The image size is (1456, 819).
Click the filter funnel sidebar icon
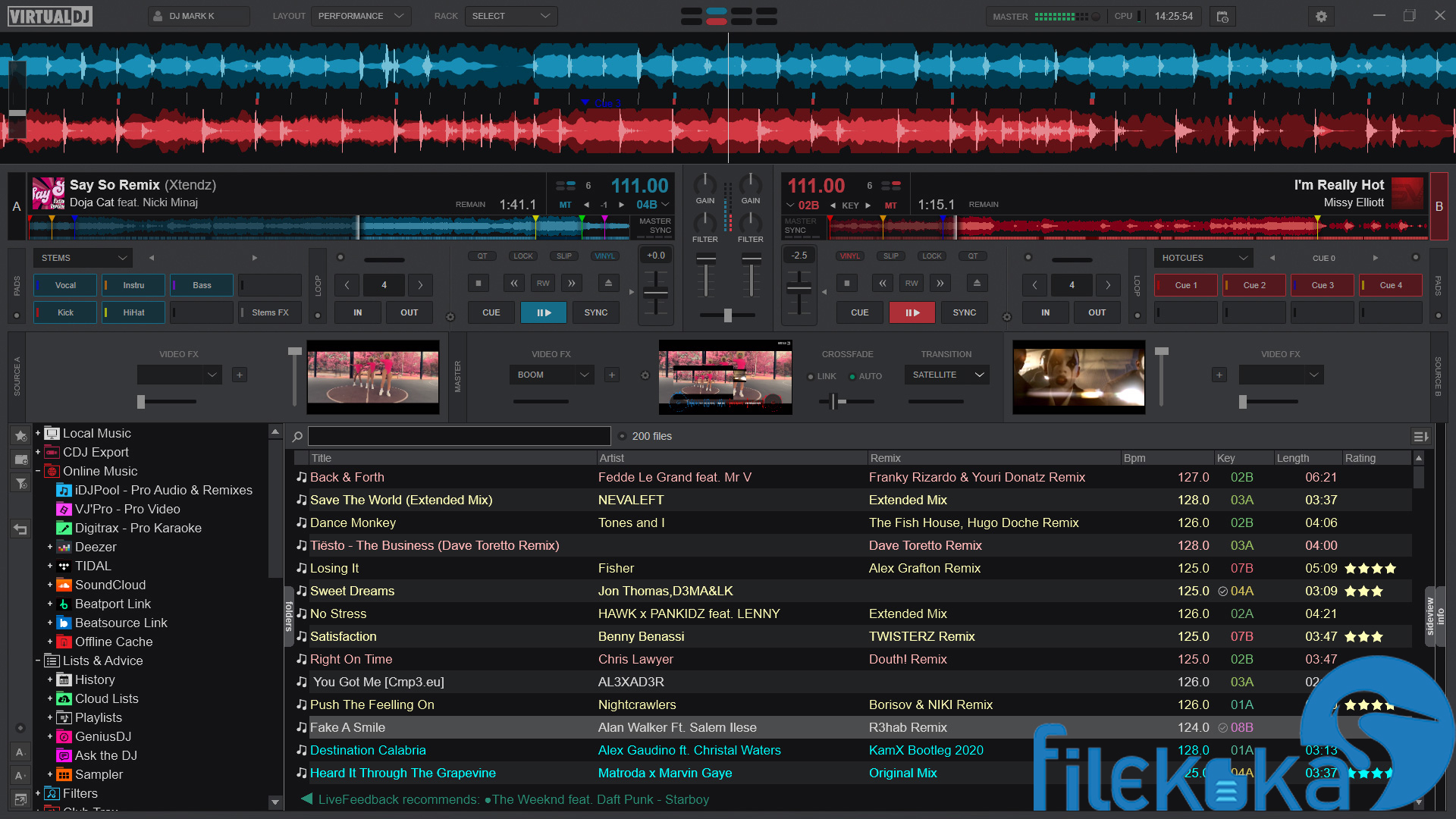pos(20,483)
